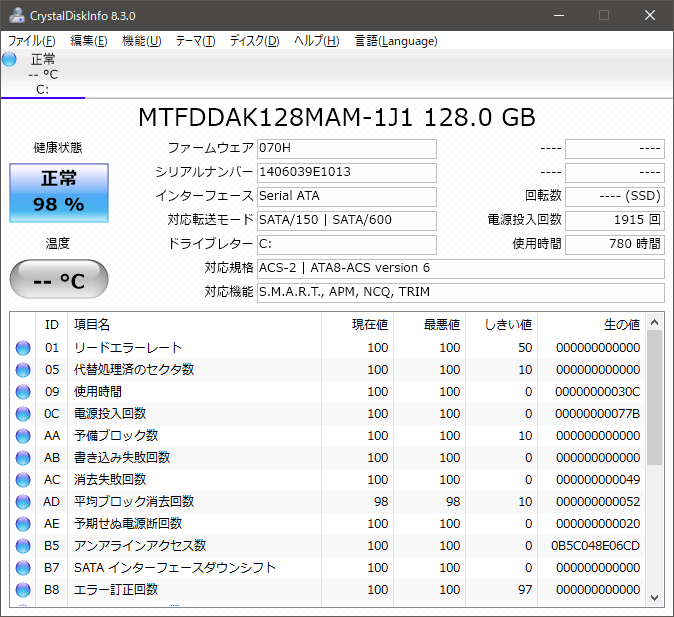Click the CrystalDiskInfo app icon in title bar

click(12, 16)
